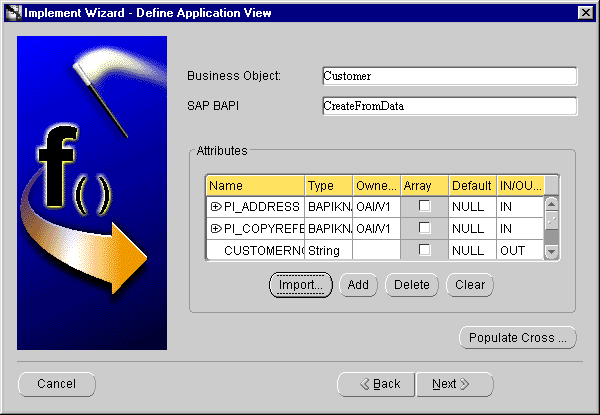Screen dimensions: 600x415
Task: Delete the selected attribute
Action: tap(412, 285)
